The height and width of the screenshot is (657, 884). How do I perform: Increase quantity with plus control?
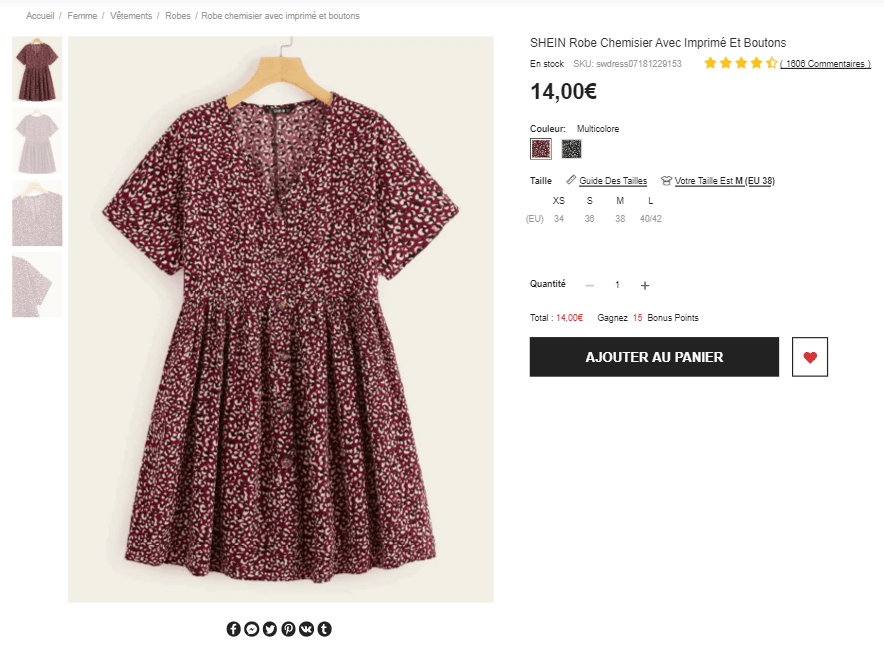(645, 285)
